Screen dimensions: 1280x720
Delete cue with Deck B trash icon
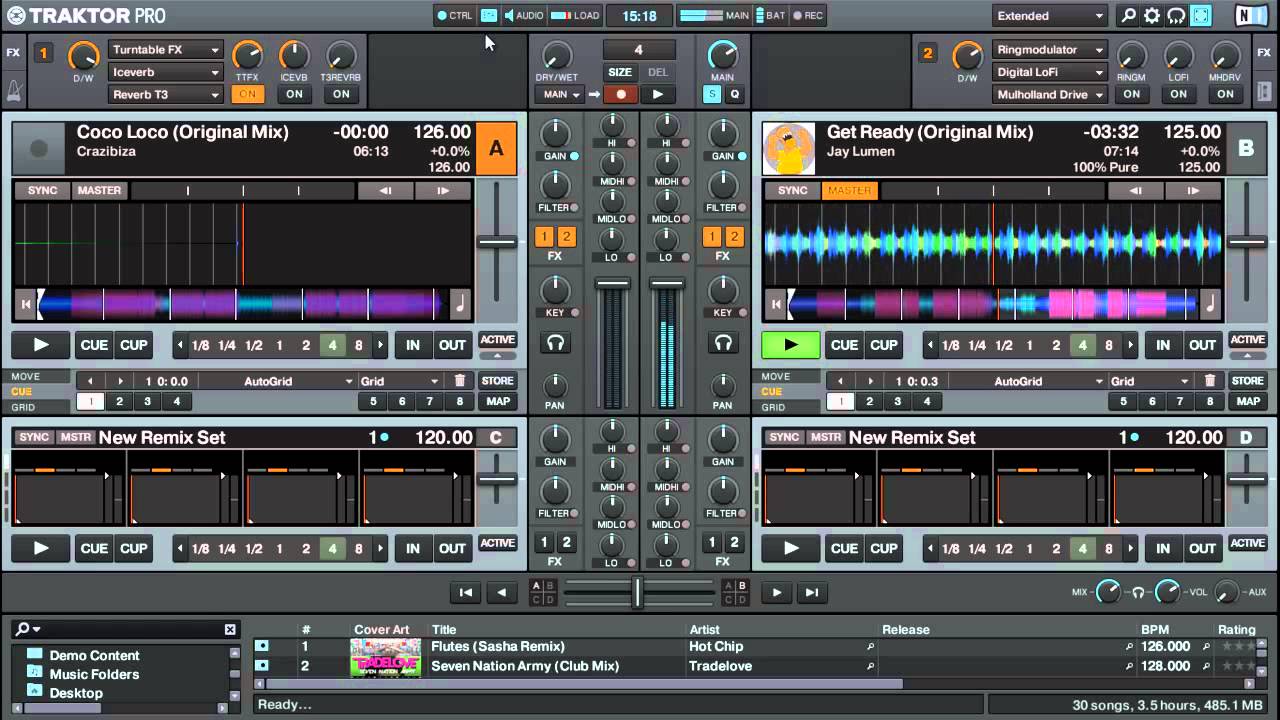tap(1209, 381)
